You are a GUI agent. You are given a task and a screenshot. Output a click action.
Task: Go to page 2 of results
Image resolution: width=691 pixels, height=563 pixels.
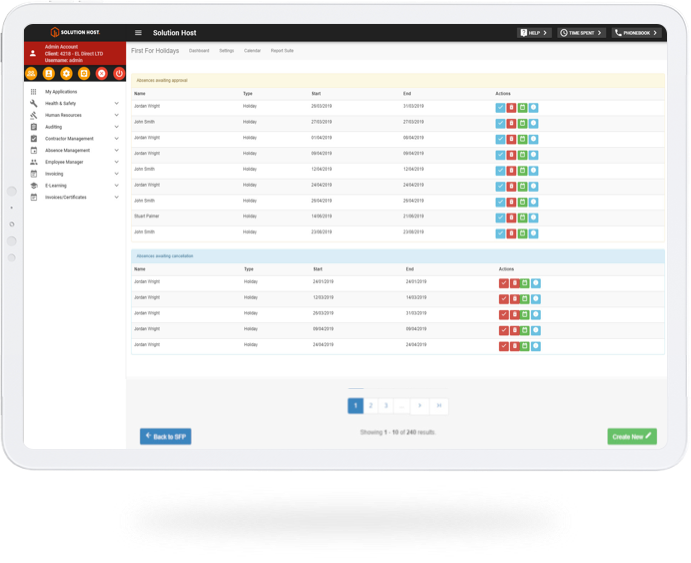370,406
